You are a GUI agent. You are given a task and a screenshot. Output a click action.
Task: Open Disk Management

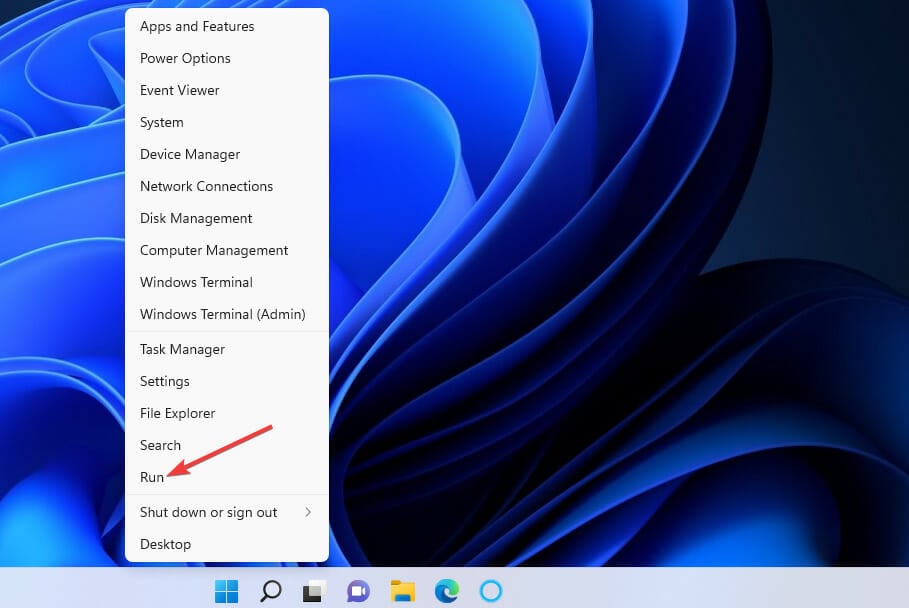(x=195, y=218)
